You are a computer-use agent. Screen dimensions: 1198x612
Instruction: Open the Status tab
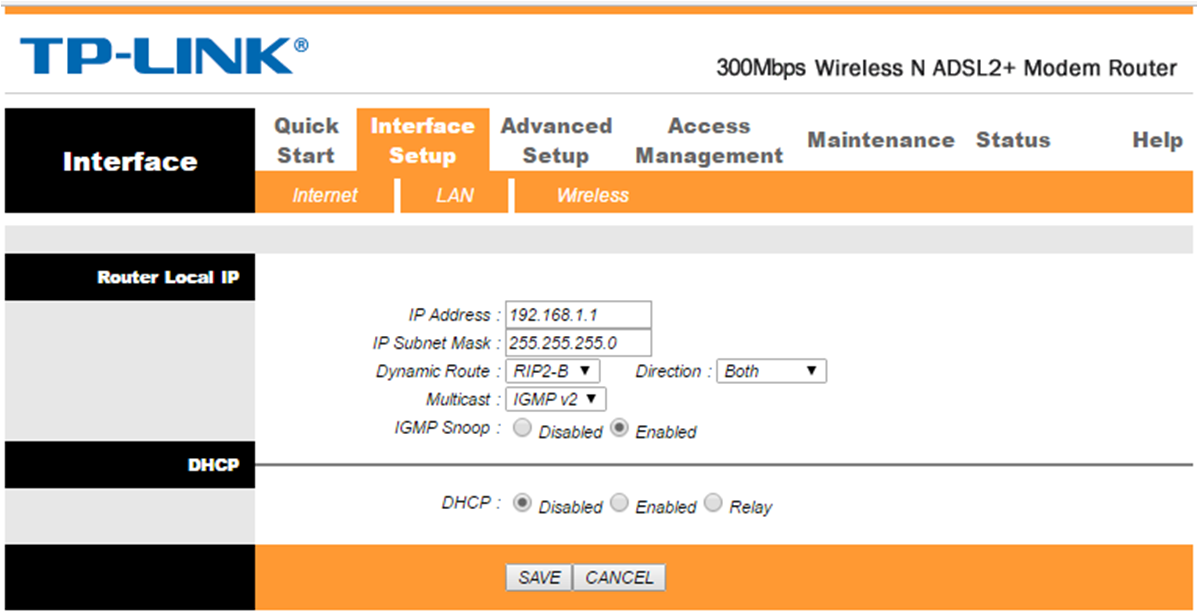coord(1013,141)
